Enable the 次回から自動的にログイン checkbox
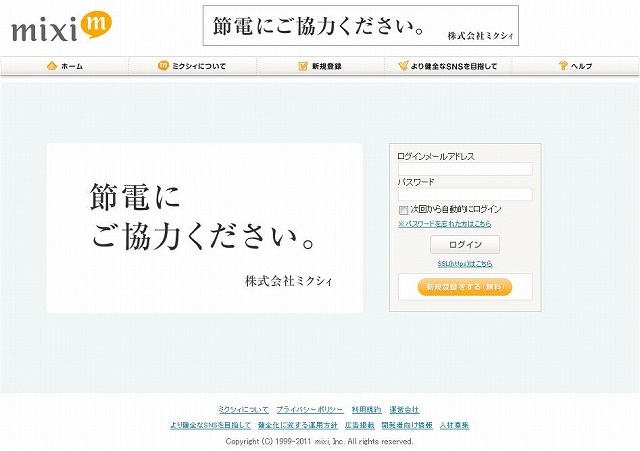The image size is (640, 451). [x=403, y=210]
